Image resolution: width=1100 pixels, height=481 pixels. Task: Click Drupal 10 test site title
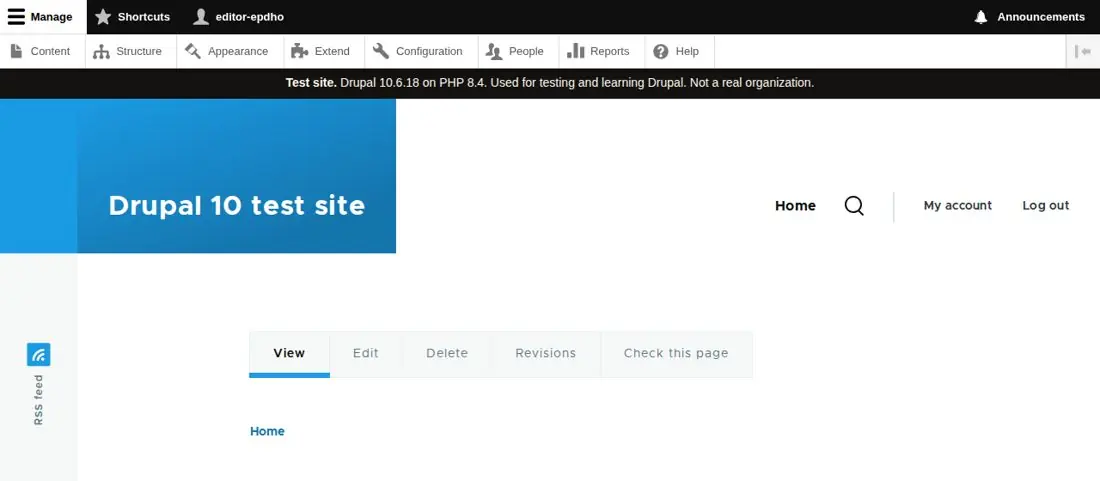coord(236,205)
